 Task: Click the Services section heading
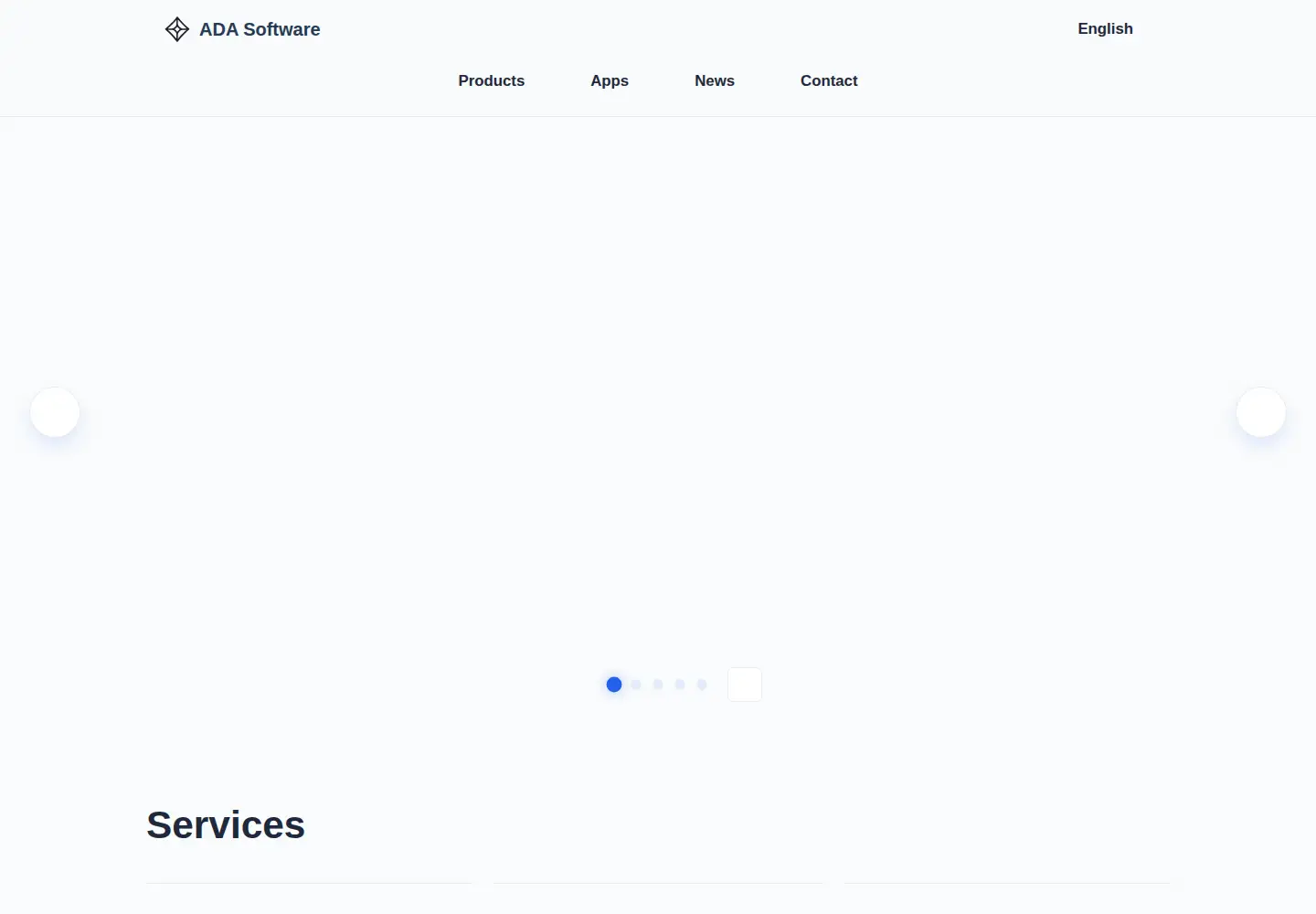[x=226, y=825]
